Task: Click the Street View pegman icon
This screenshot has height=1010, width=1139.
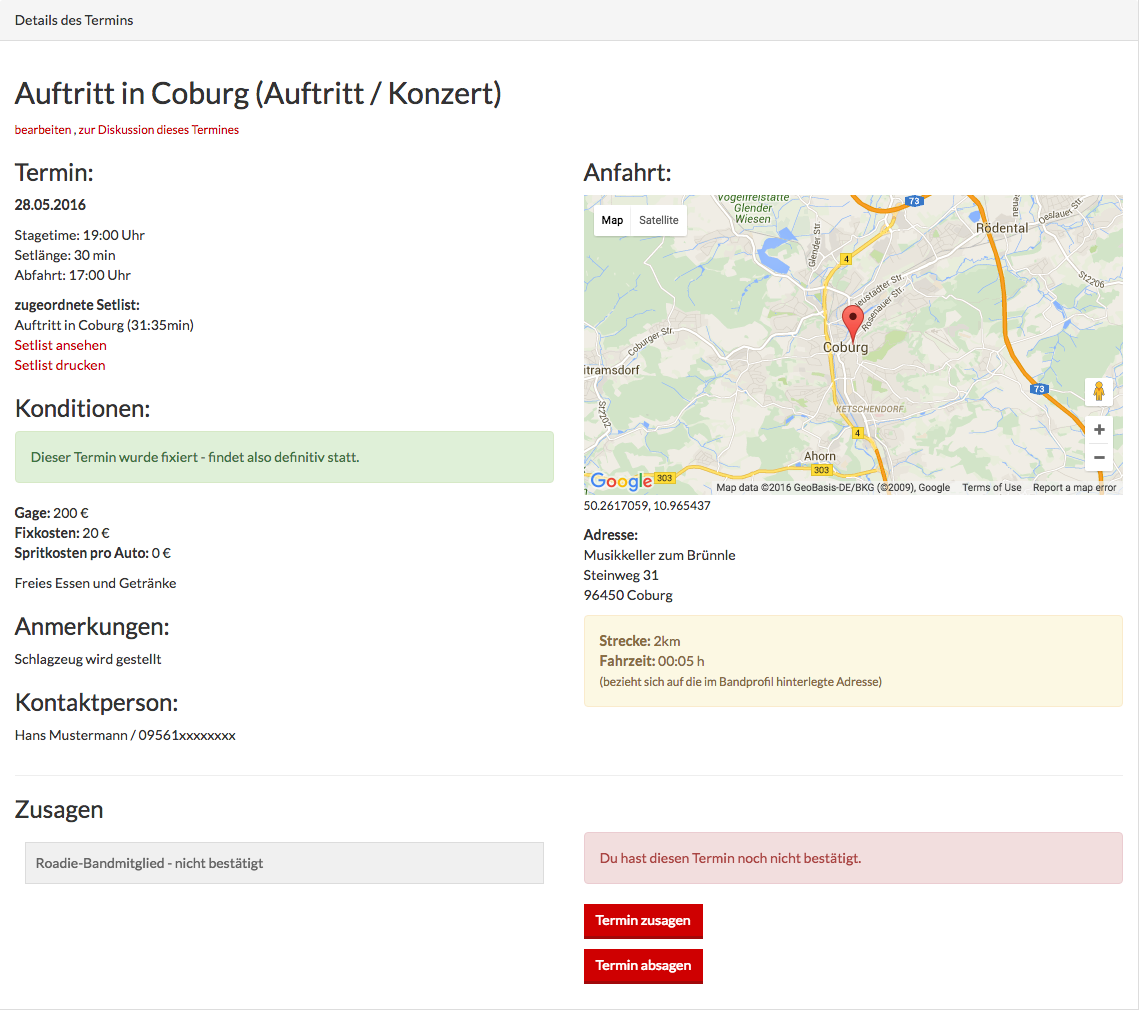Action: 1098,391
